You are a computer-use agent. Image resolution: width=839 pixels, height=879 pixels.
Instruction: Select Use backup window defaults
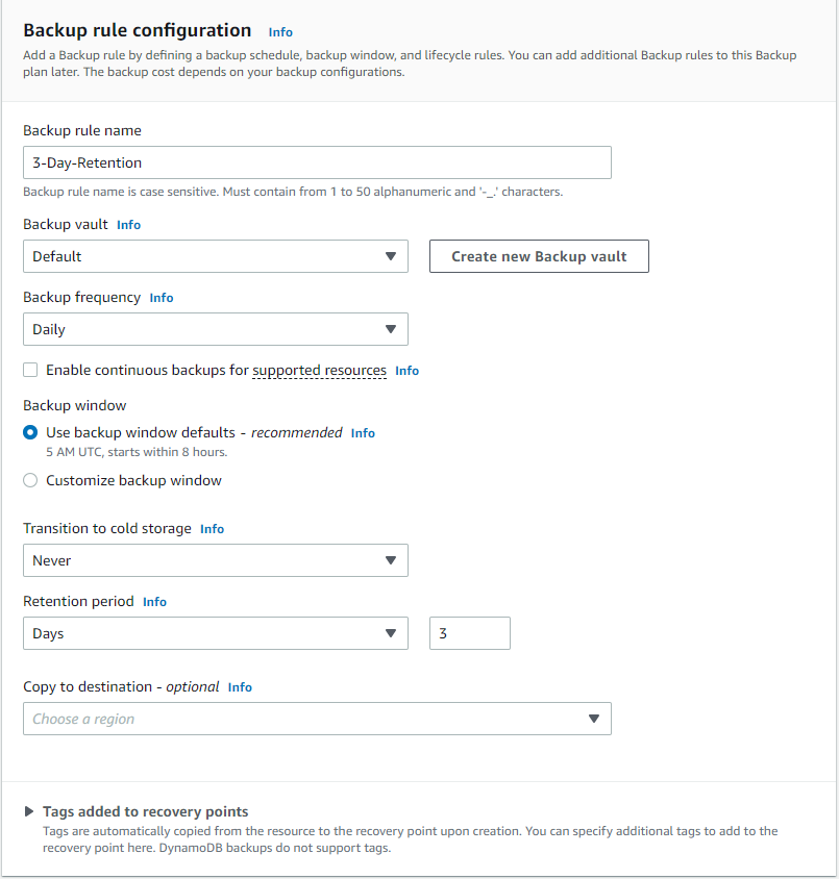[30, 432]
